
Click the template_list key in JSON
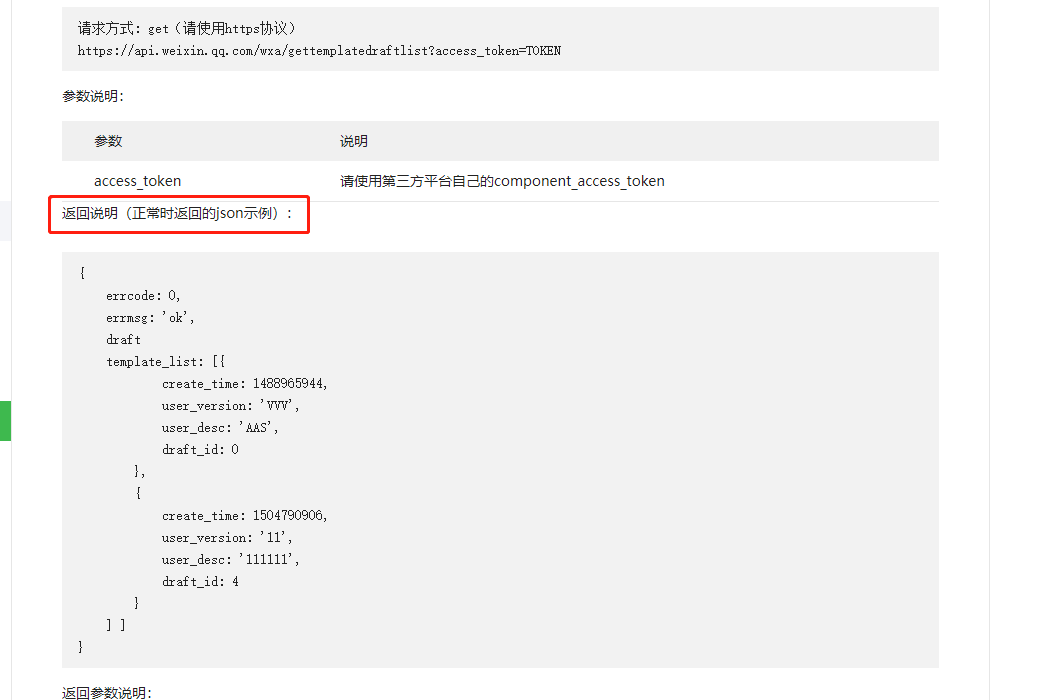156,362
